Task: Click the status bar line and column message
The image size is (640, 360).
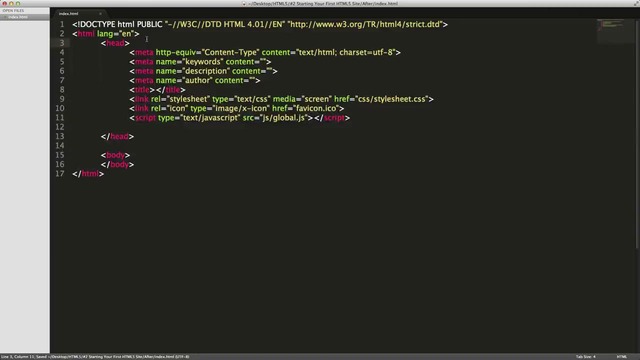Action: pyautogui.click(x=95, y=357)
